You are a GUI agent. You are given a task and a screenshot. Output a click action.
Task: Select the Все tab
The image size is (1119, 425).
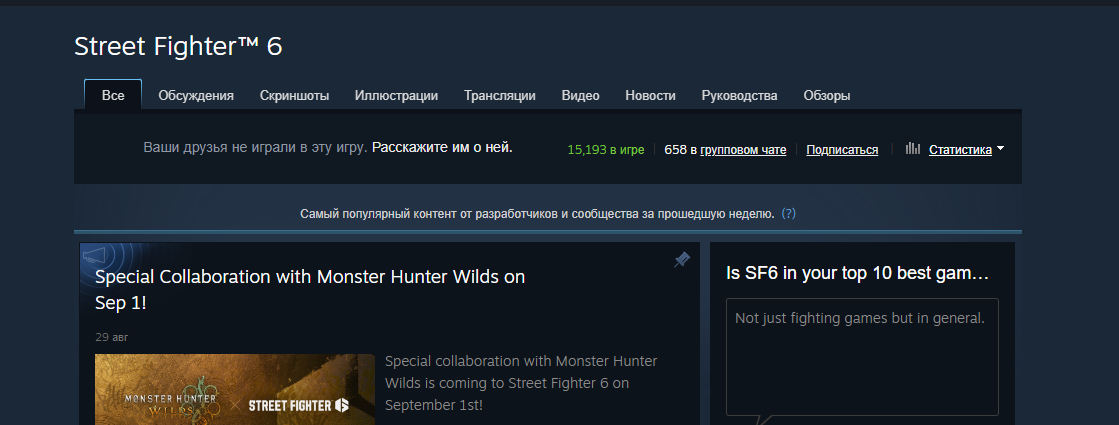pos(113,95)
